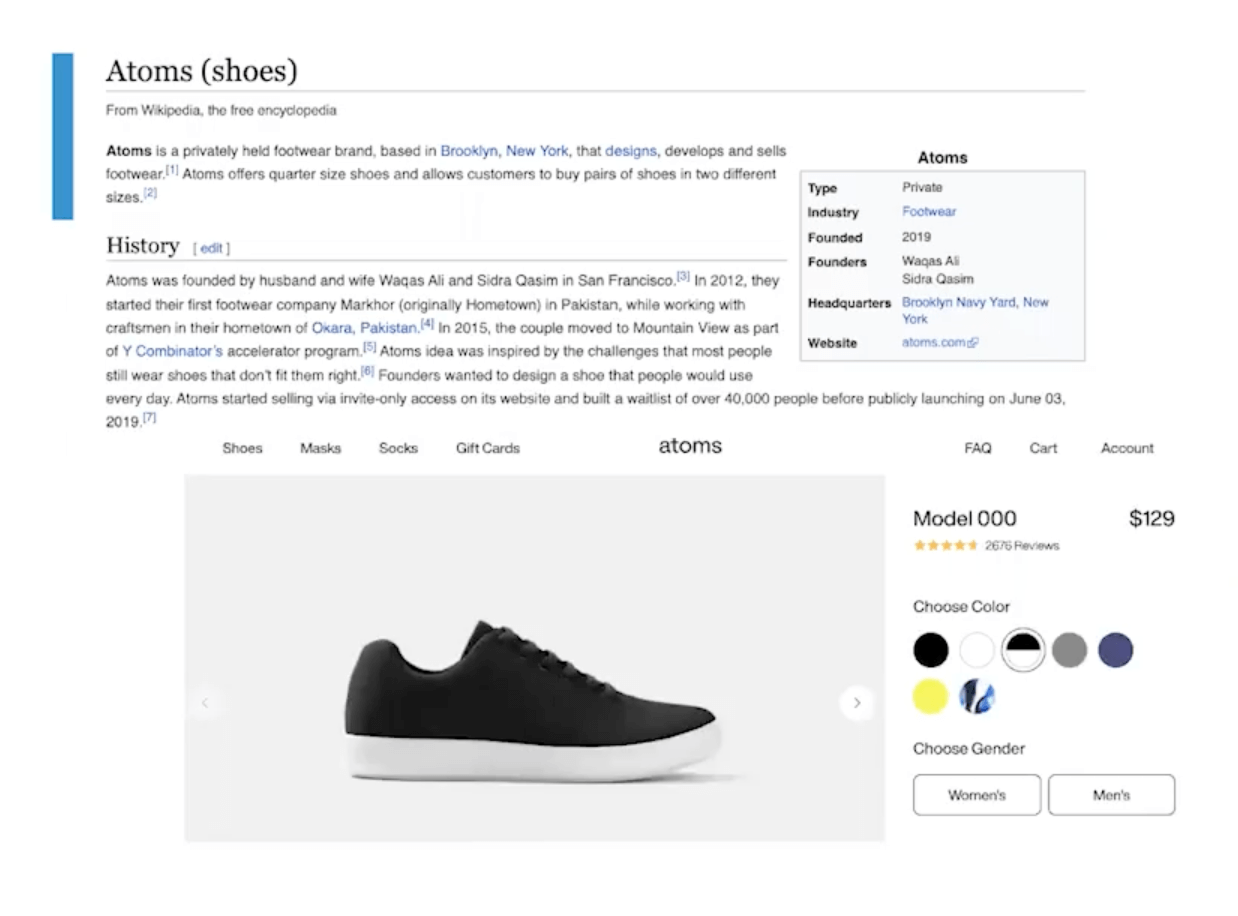Screen dimensions: 1238x916
Task: Select the white color swatch
Action: pyautogui.click(x=977, y=650)
